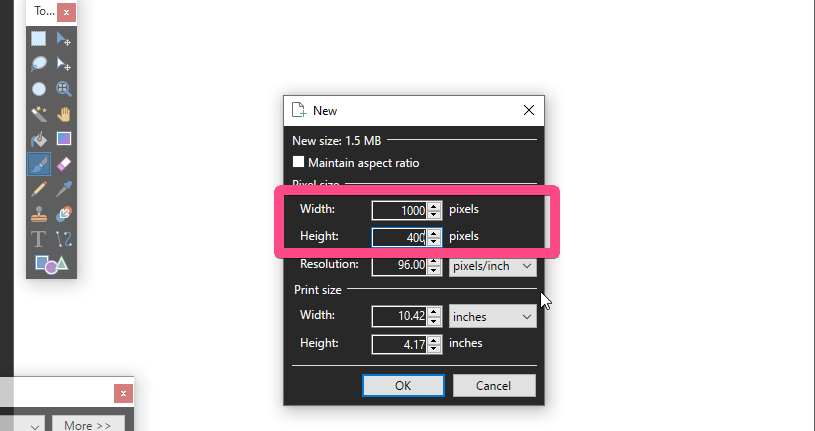Pick the Magic Wand tool
Image resolution: width=815 pixels, height=431 pixels.
point(38,114)
